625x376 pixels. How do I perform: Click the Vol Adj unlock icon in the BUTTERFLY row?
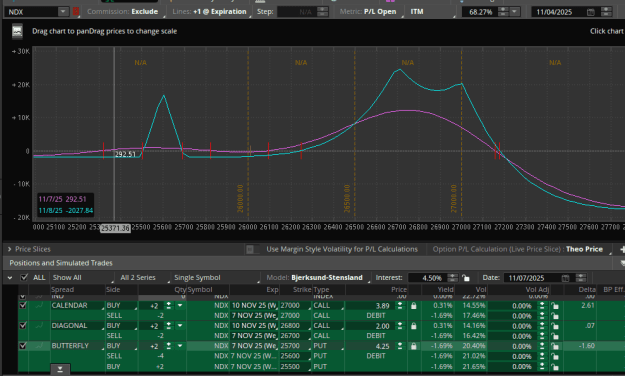554,346
